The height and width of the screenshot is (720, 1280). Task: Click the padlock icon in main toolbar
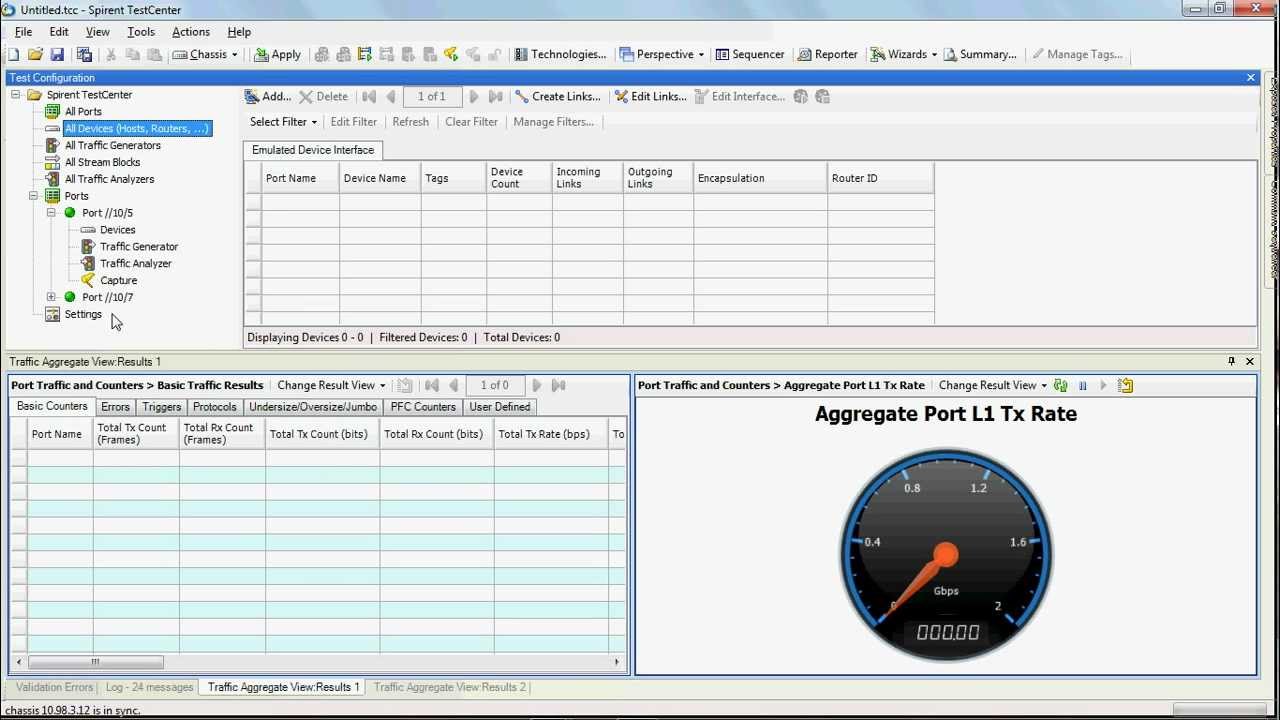coord(495,54)
